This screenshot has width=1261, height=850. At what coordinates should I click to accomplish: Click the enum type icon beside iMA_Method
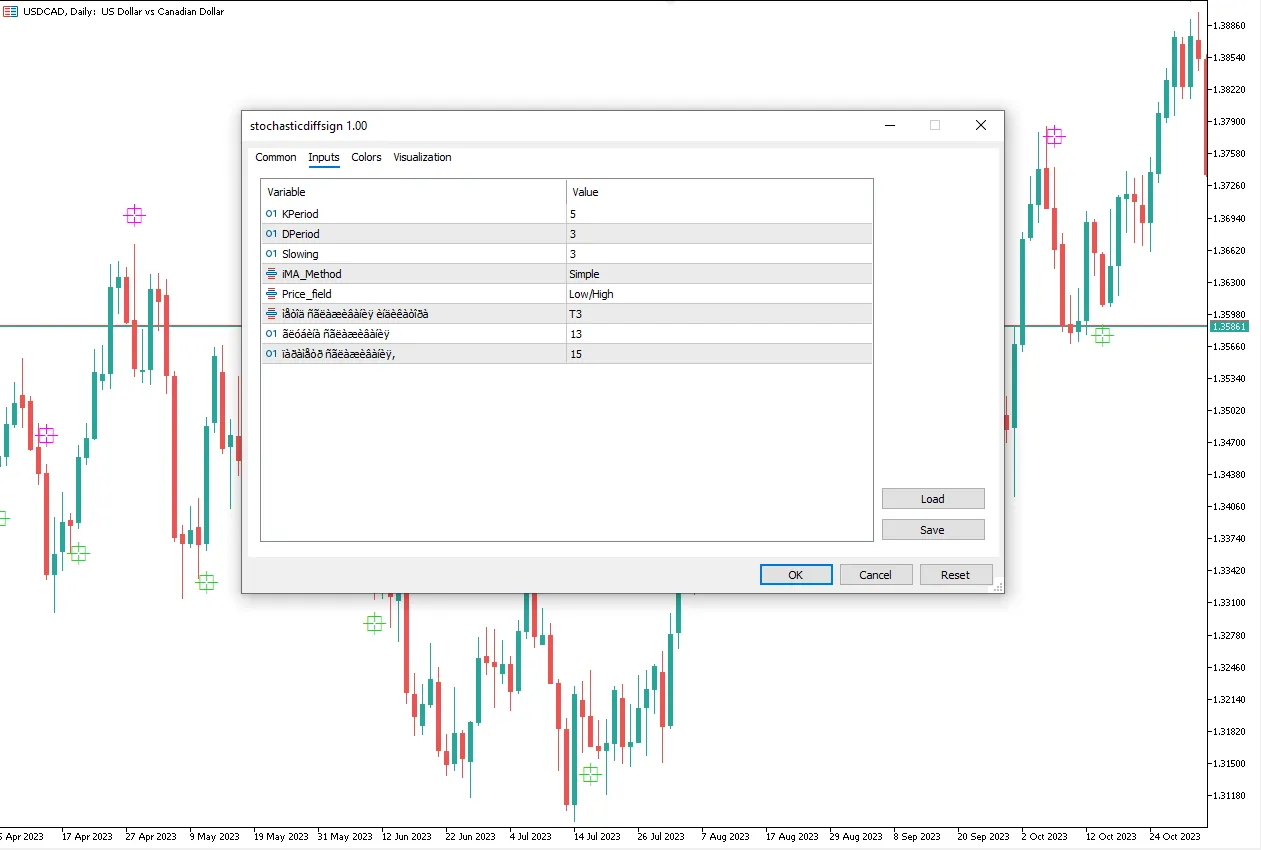[x=271, y=274]
